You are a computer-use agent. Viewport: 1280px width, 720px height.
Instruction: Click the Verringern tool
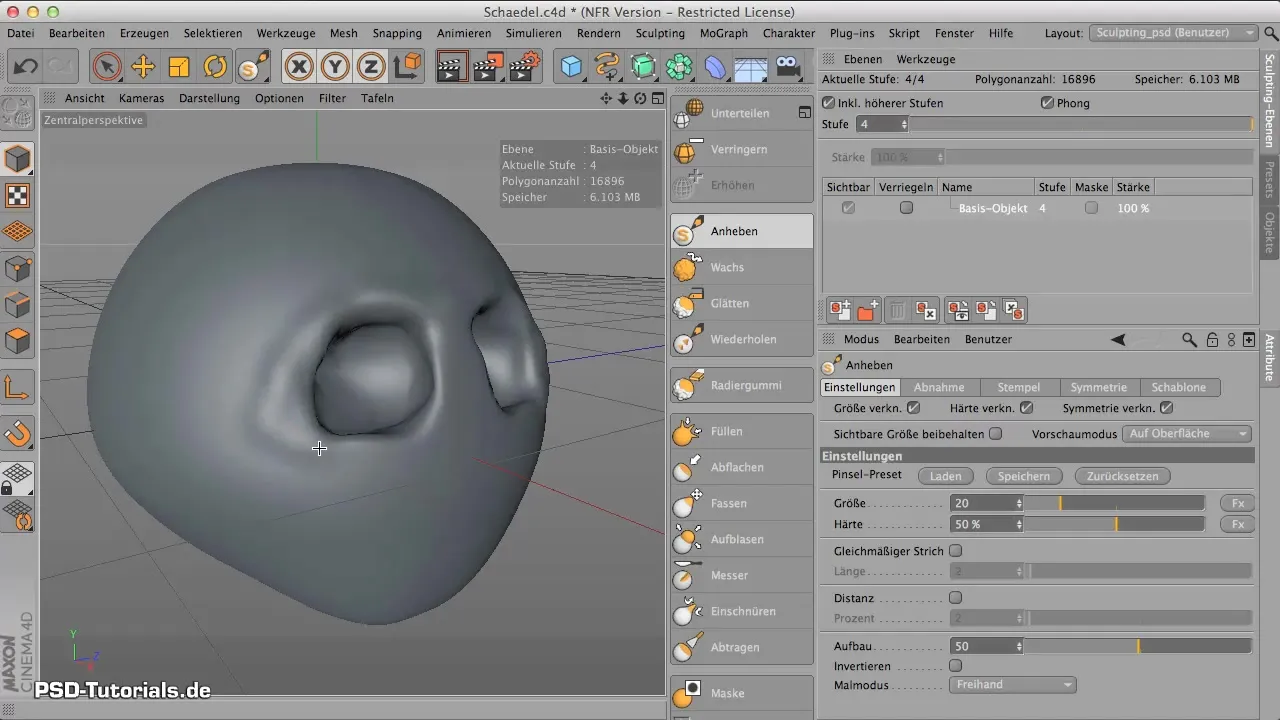(x=741, y=149)
